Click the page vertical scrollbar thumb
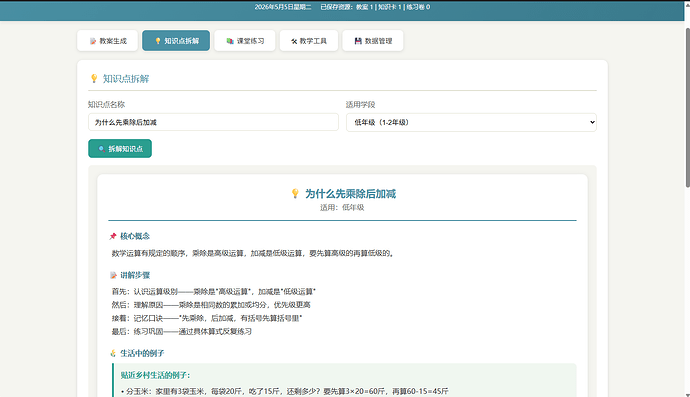This screenshot has height=397, width=690. [687, 108]
